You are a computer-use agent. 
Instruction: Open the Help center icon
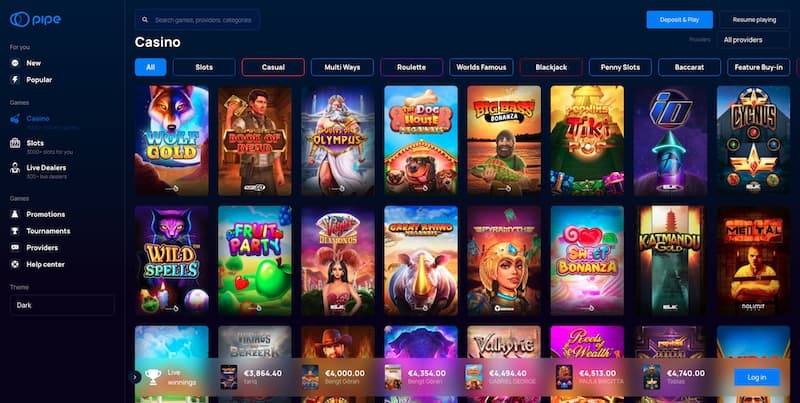tap(15, 264)
